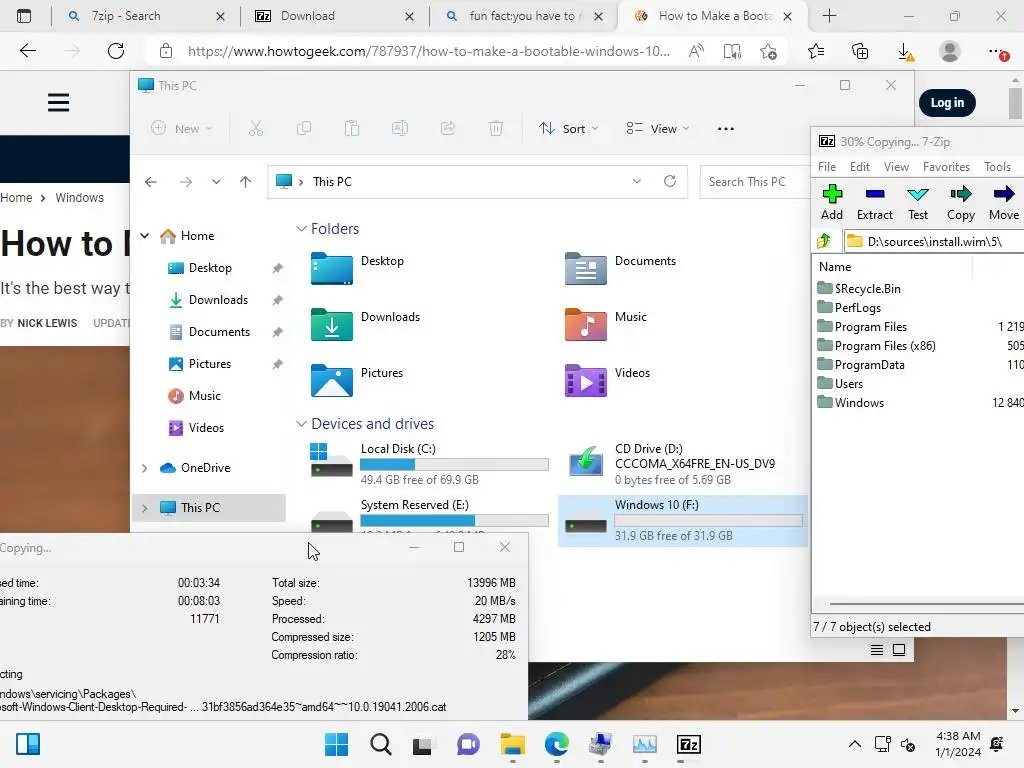Screen dimensions: 1024x768
Task: Open the See more ellipsis menu in Explorer
Action: [x=726, y=129]
